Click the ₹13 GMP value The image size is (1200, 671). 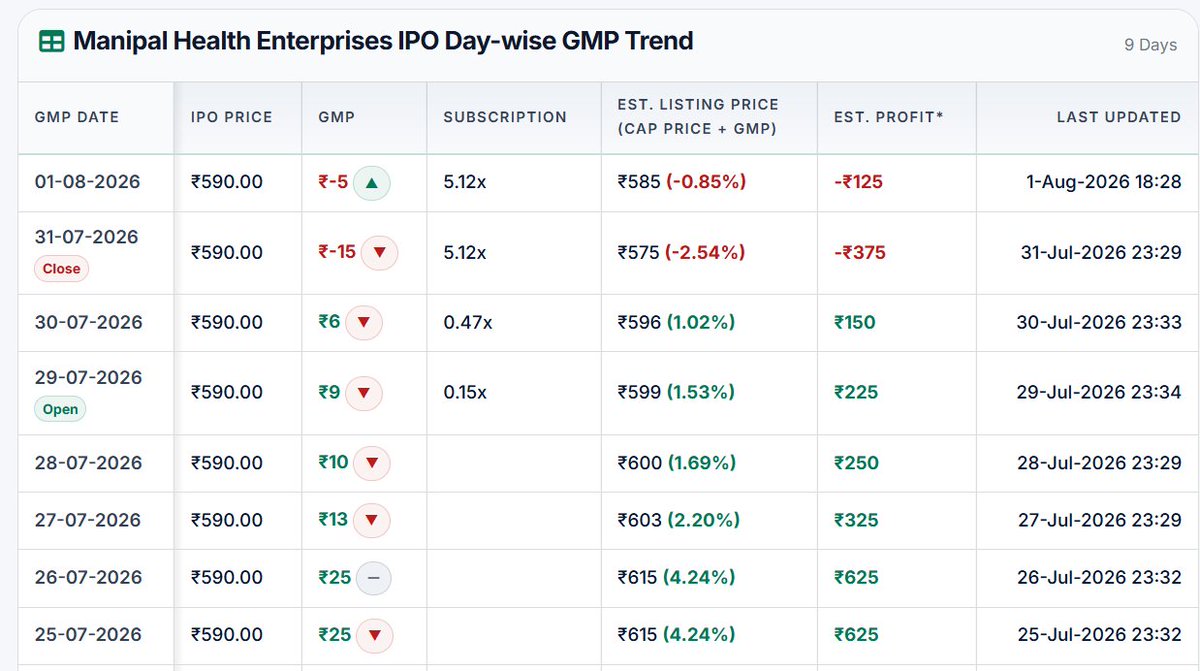click(x=333, y=520)
